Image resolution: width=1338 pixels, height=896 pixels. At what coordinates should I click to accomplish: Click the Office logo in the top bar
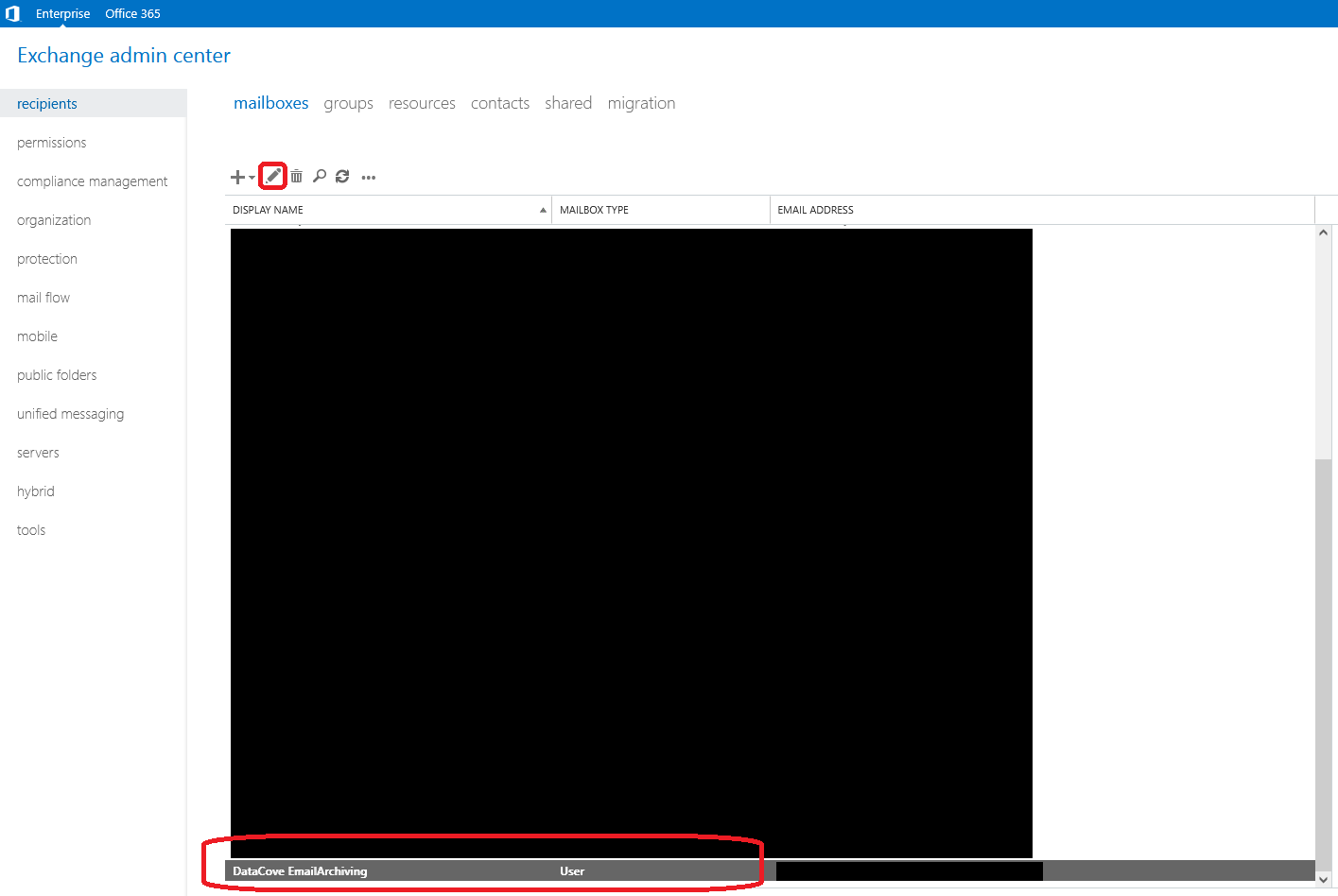(x=13, y=13)
